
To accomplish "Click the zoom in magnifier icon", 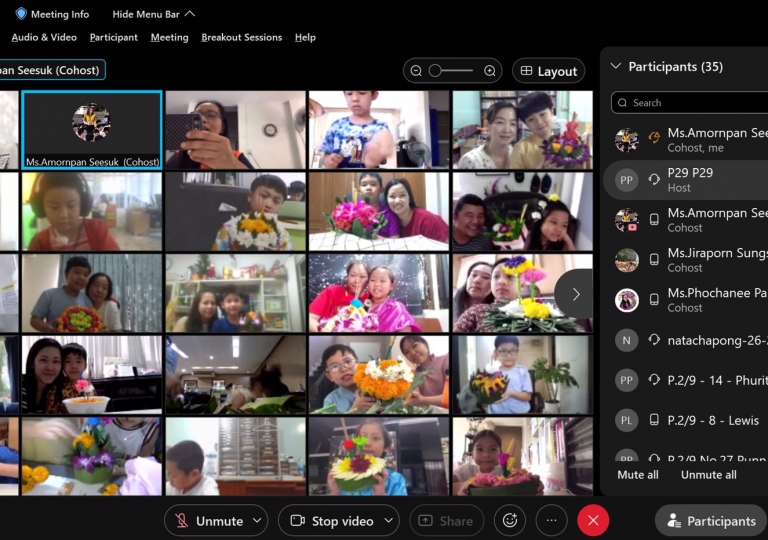I will click(x=490, y=71).
